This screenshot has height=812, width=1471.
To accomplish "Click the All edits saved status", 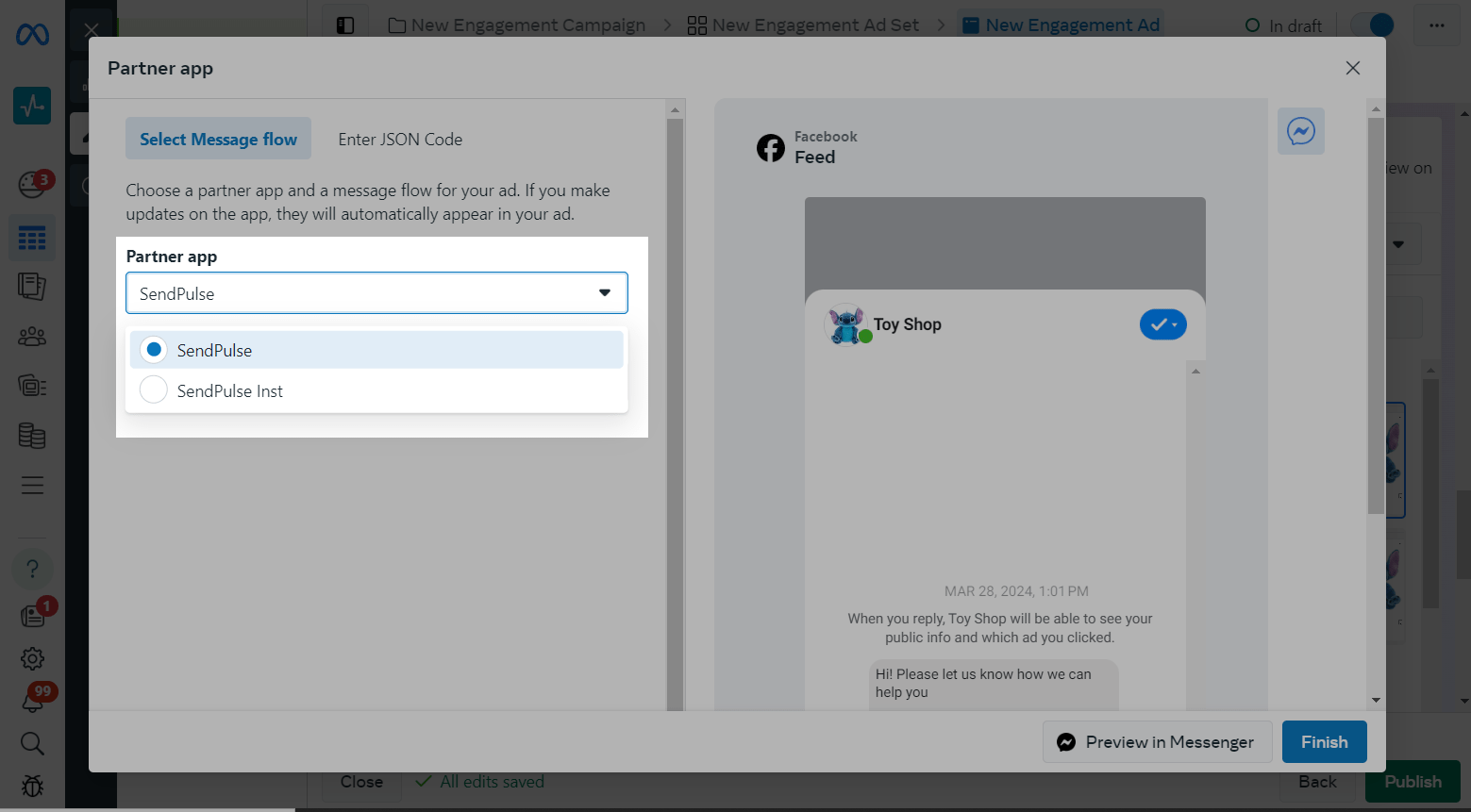I will pyautogui.click(x=480, y=782).
